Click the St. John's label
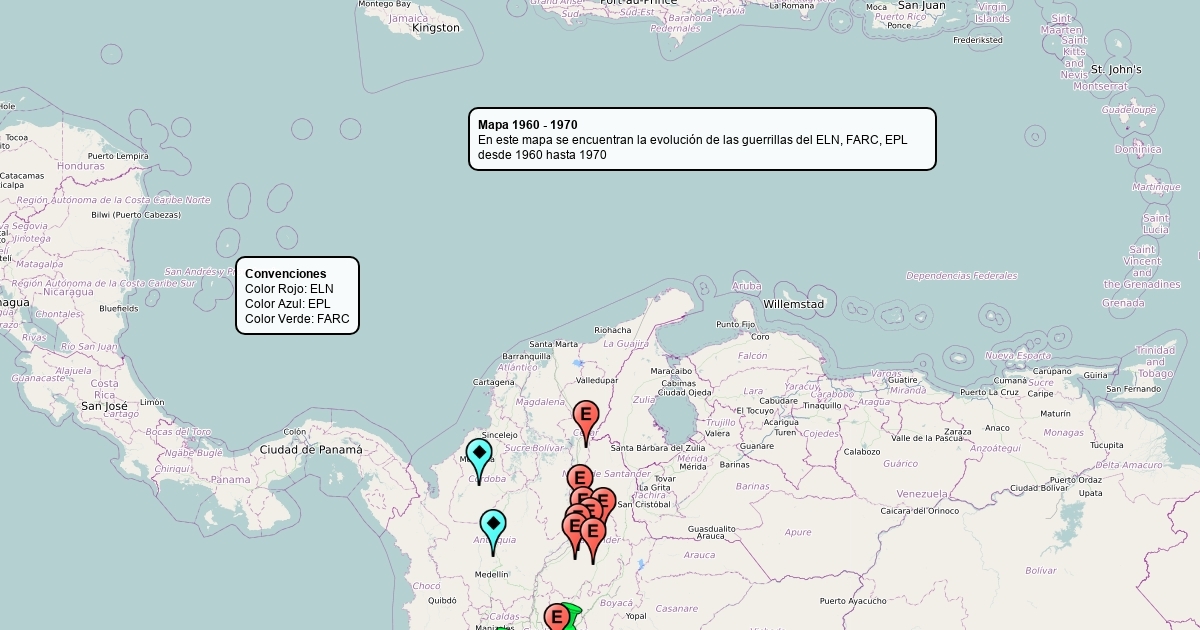This screenshot has width=1200, height=630. coord(1116,70)
